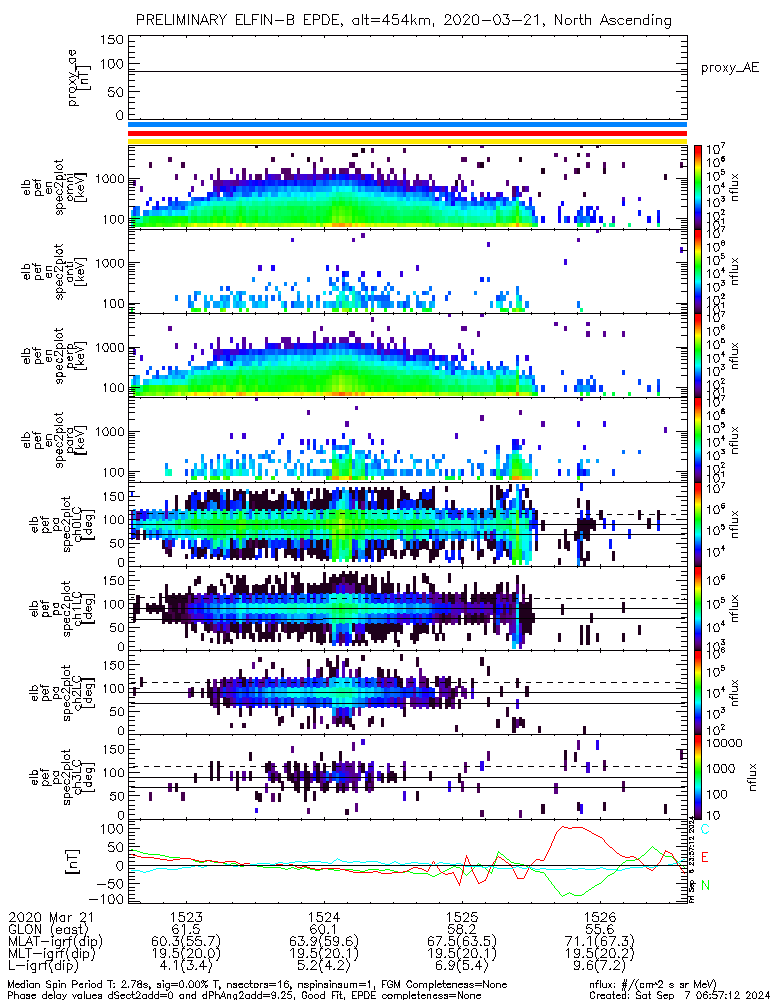Click the color bar beside the top energy spectrogram
The image size is (775, 1000).
coord(698,186)
